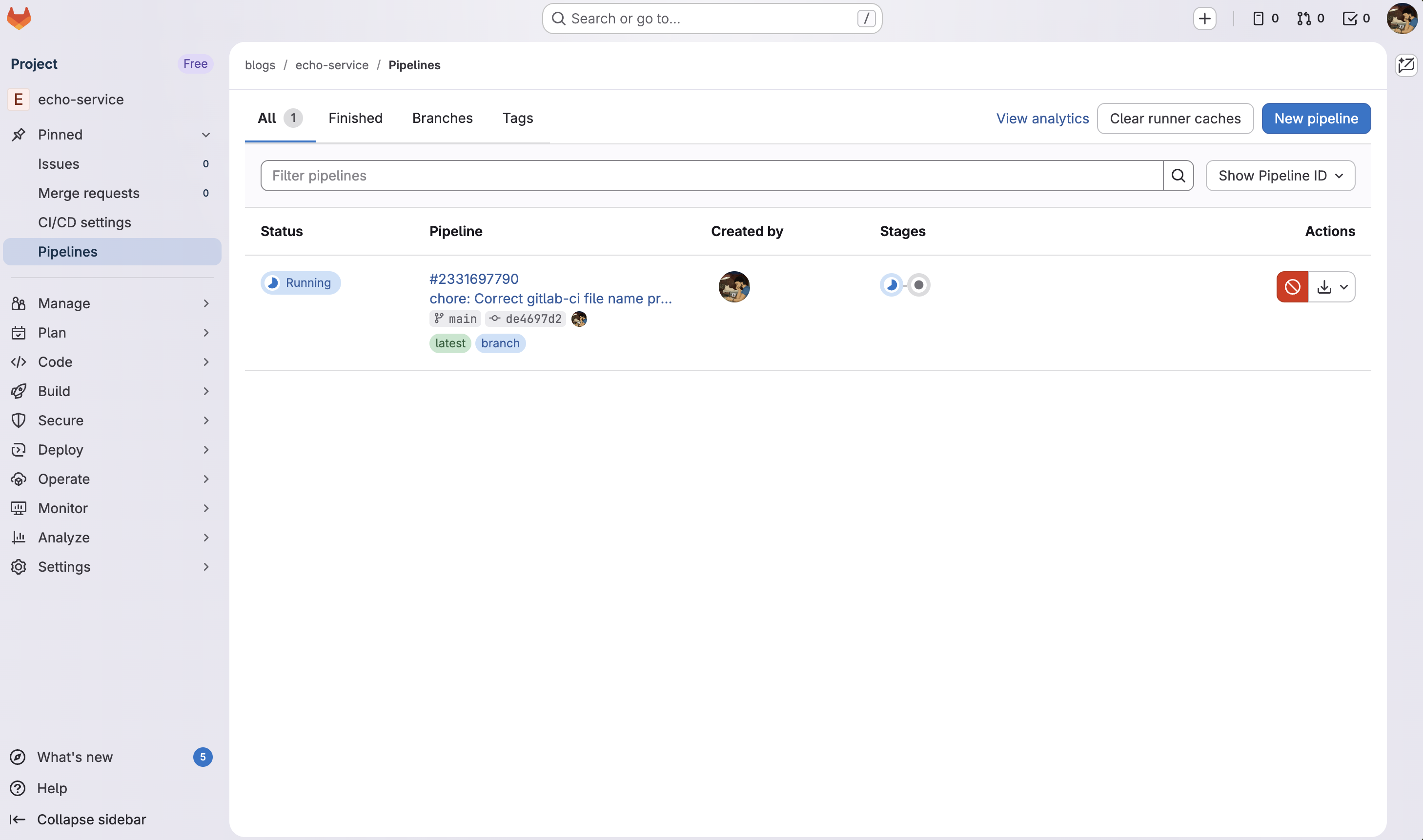Click the Running status badge
The height and width of the screenshot is (840, 1423).
click(300, 282)
